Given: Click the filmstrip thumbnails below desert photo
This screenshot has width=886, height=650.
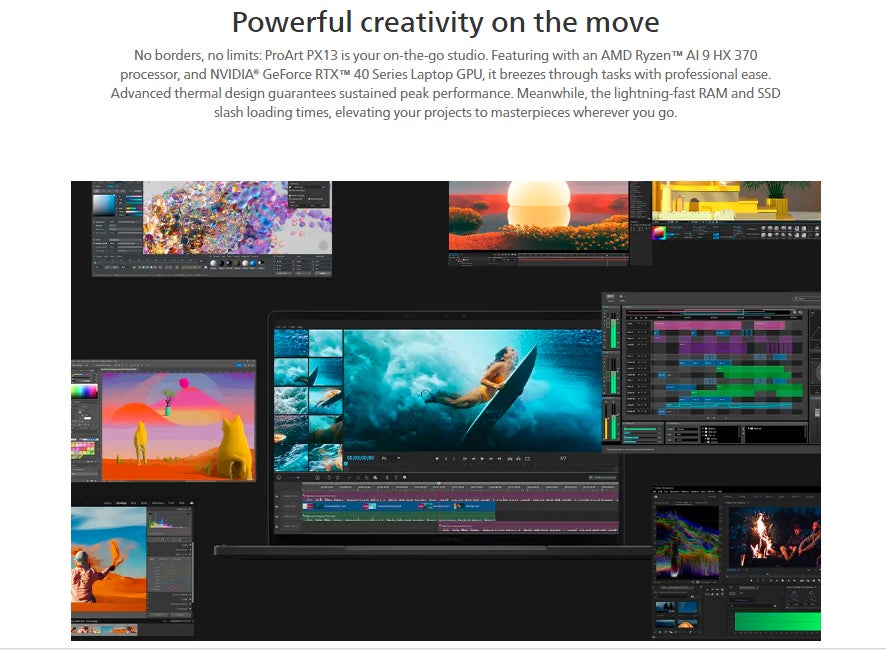Looking at the screenshot, I should (105, 629).
